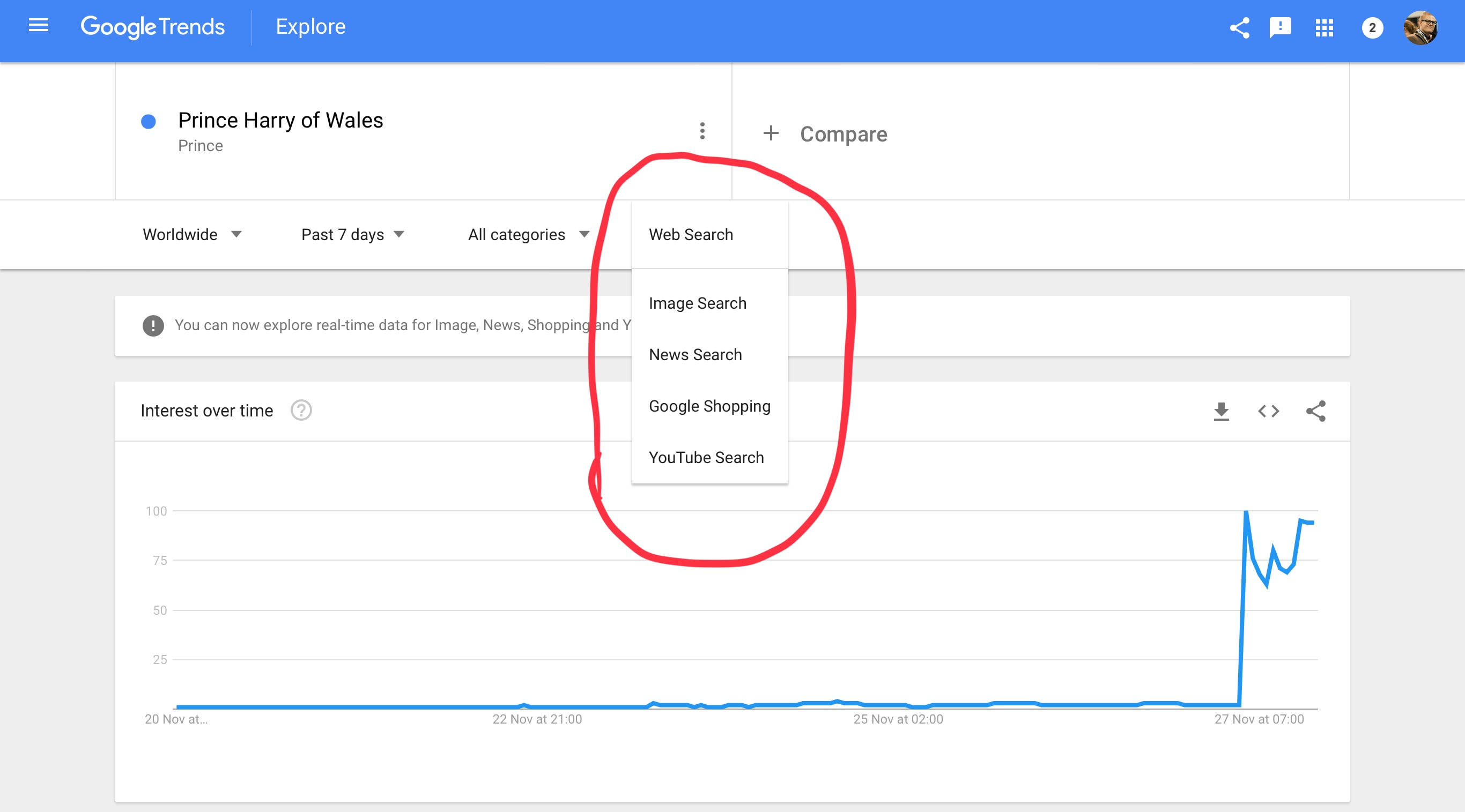
Task: Click the '25 Nov at 02:00' axis label
Action: 898,719
